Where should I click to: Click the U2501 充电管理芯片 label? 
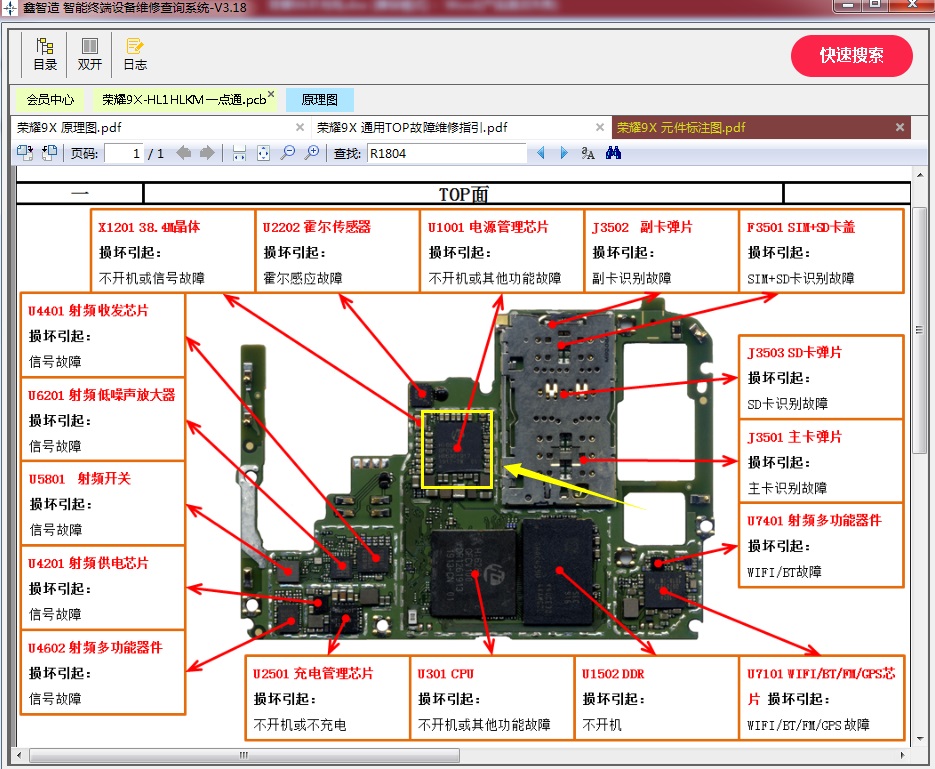(x=313, y=674)
